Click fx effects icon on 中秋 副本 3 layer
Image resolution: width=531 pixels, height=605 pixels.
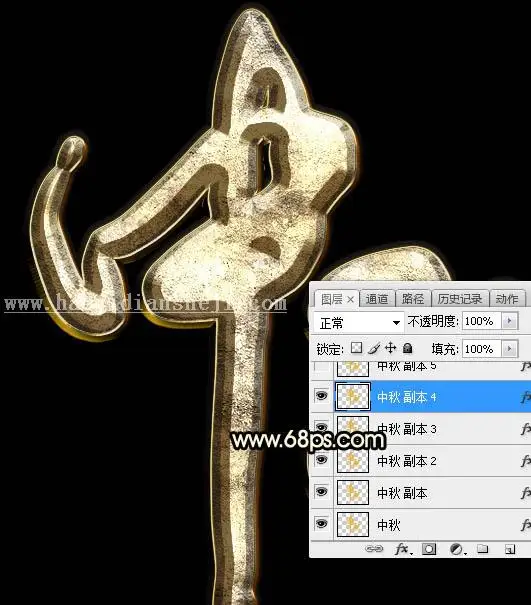click(x=526, y=429)
